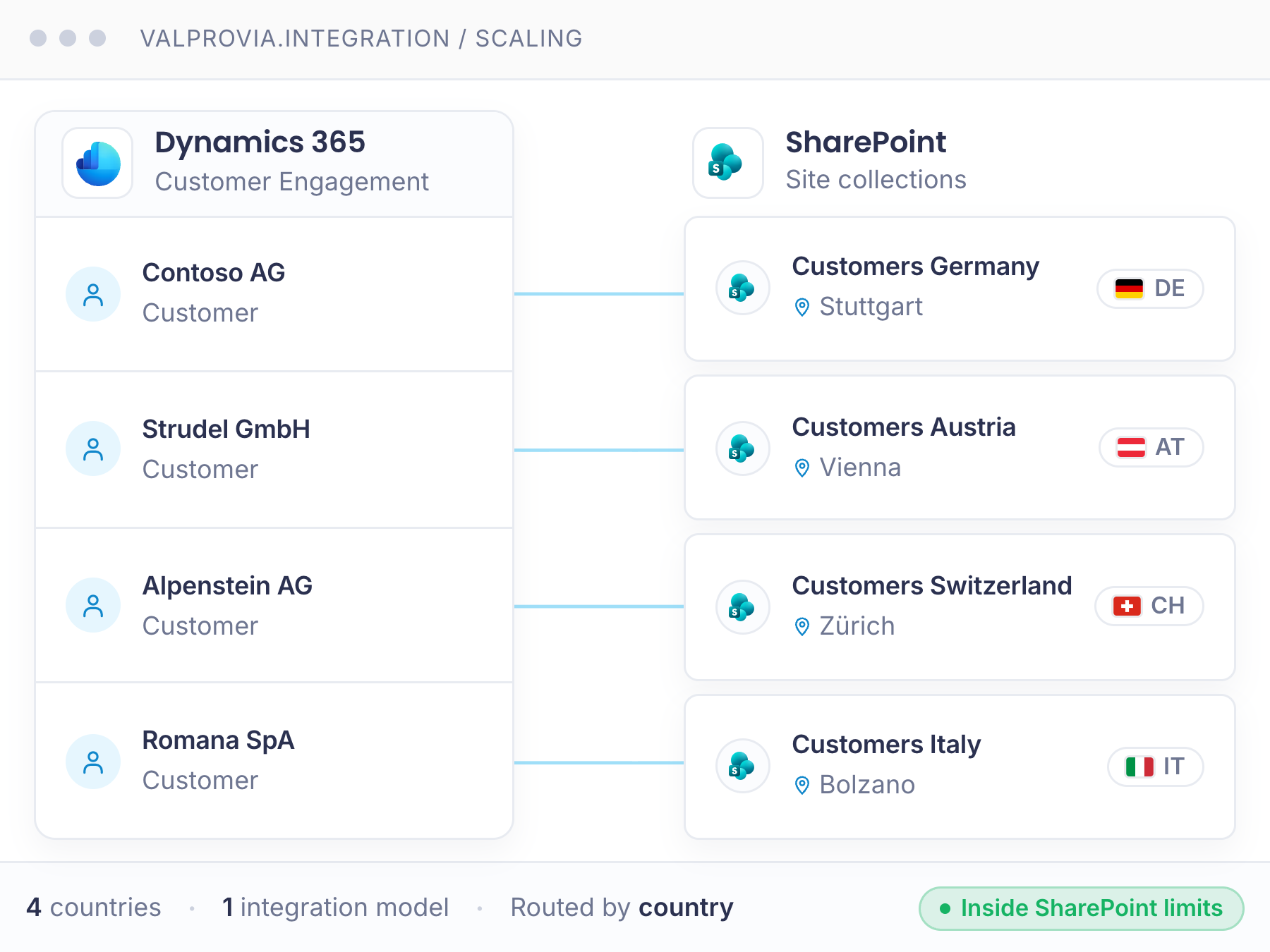The width and height of the screenshot is (1270, 952).
Task: Click the green status dot in the limits badge
Action: point(945,908)
